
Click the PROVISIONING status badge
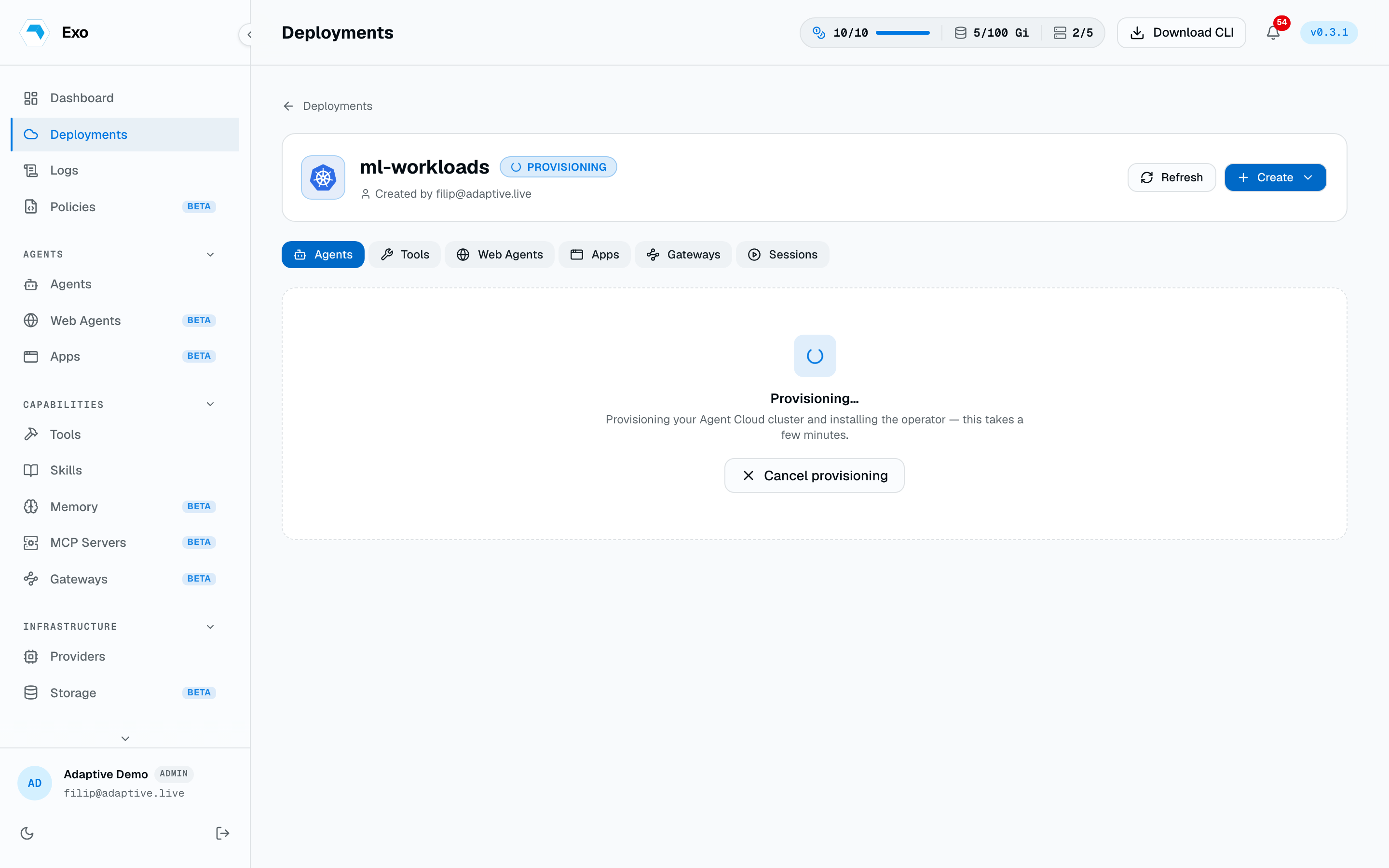click(558, 167)
